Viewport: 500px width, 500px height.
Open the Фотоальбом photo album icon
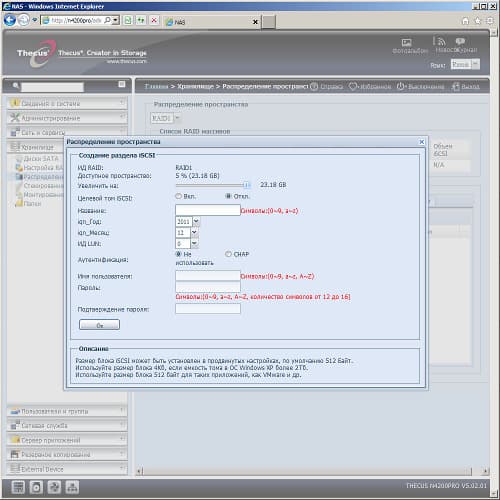click(407, 42)
